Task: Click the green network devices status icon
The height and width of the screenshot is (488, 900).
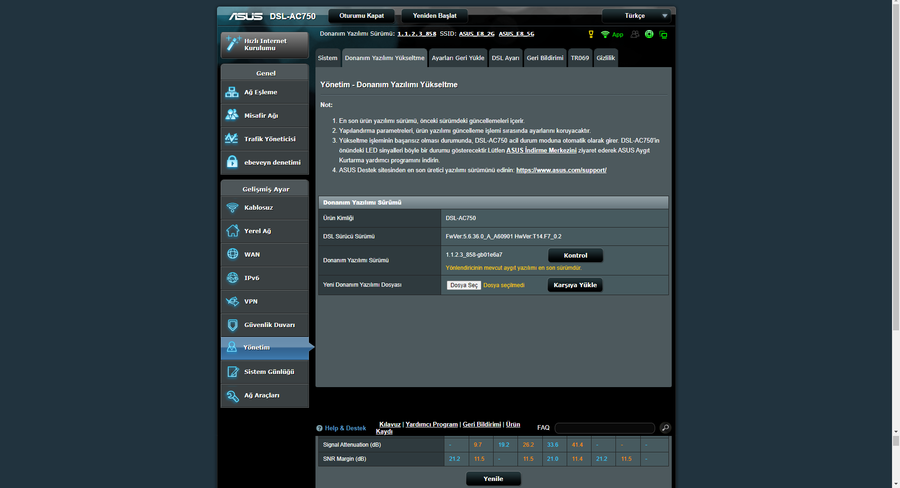Action: click(664, 35)
